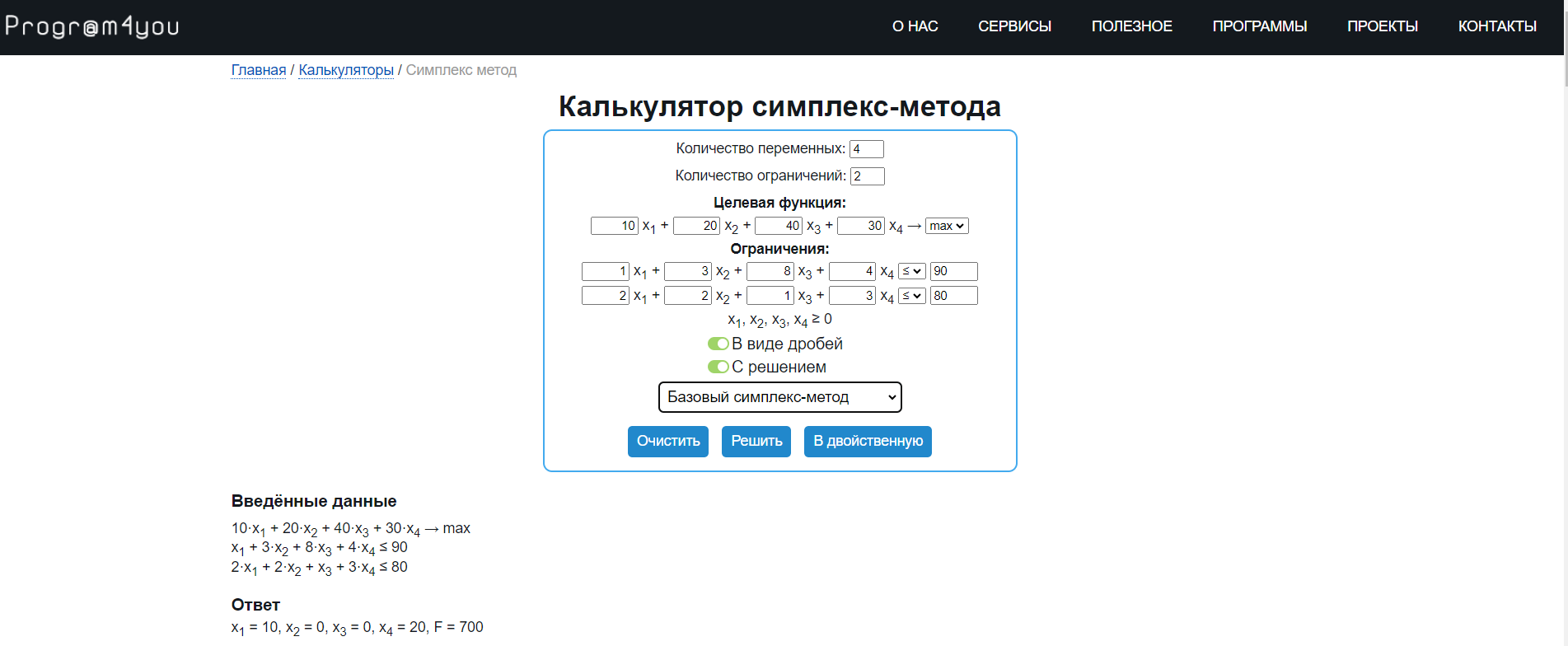The image size is (1568, 646).
Task: Click the Введённые данные heading
Action: pyautogui.click(x=314, y=501)
